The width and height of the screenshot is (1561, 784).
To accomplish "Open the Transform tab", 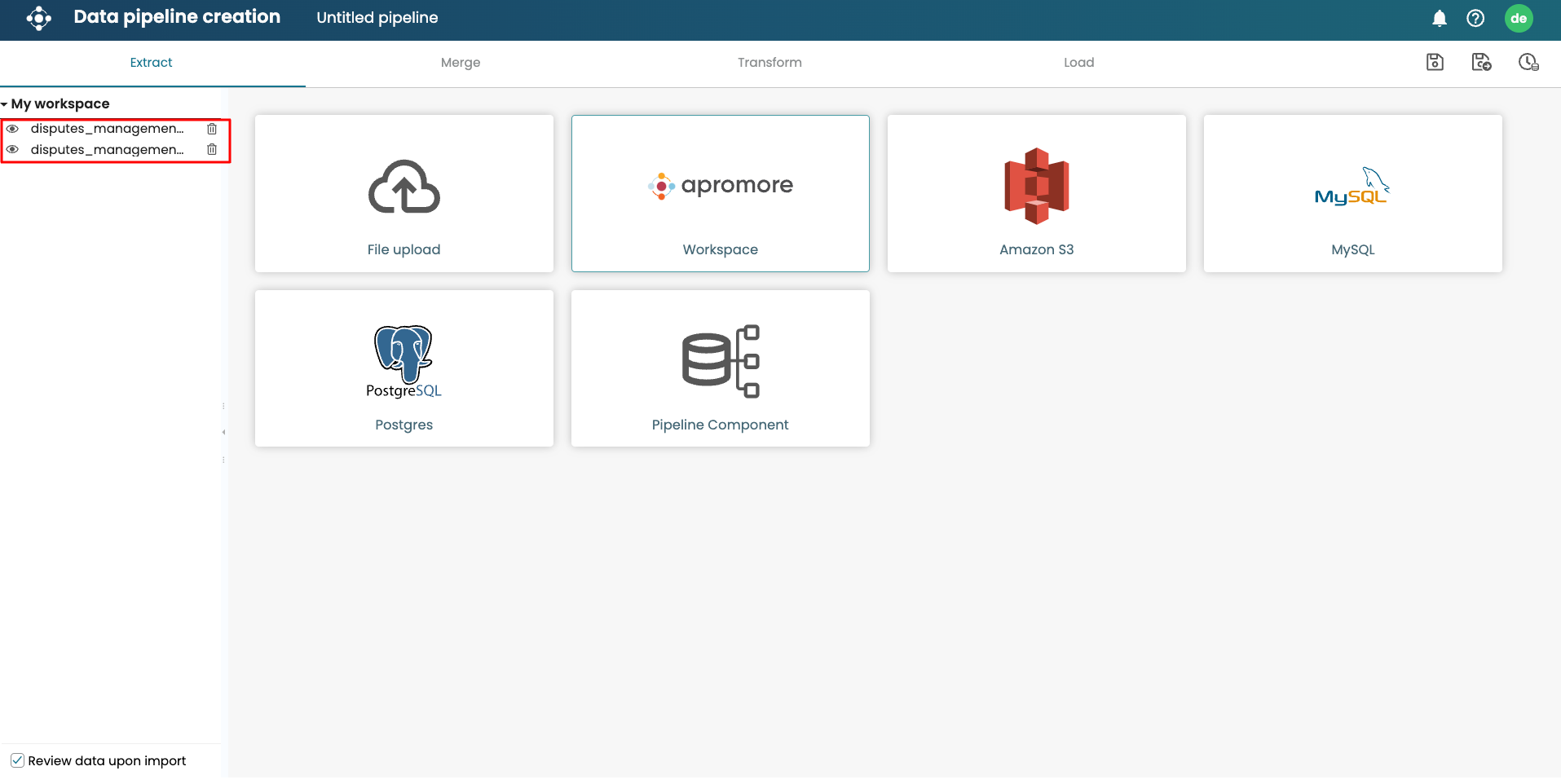I will [769, 63].
